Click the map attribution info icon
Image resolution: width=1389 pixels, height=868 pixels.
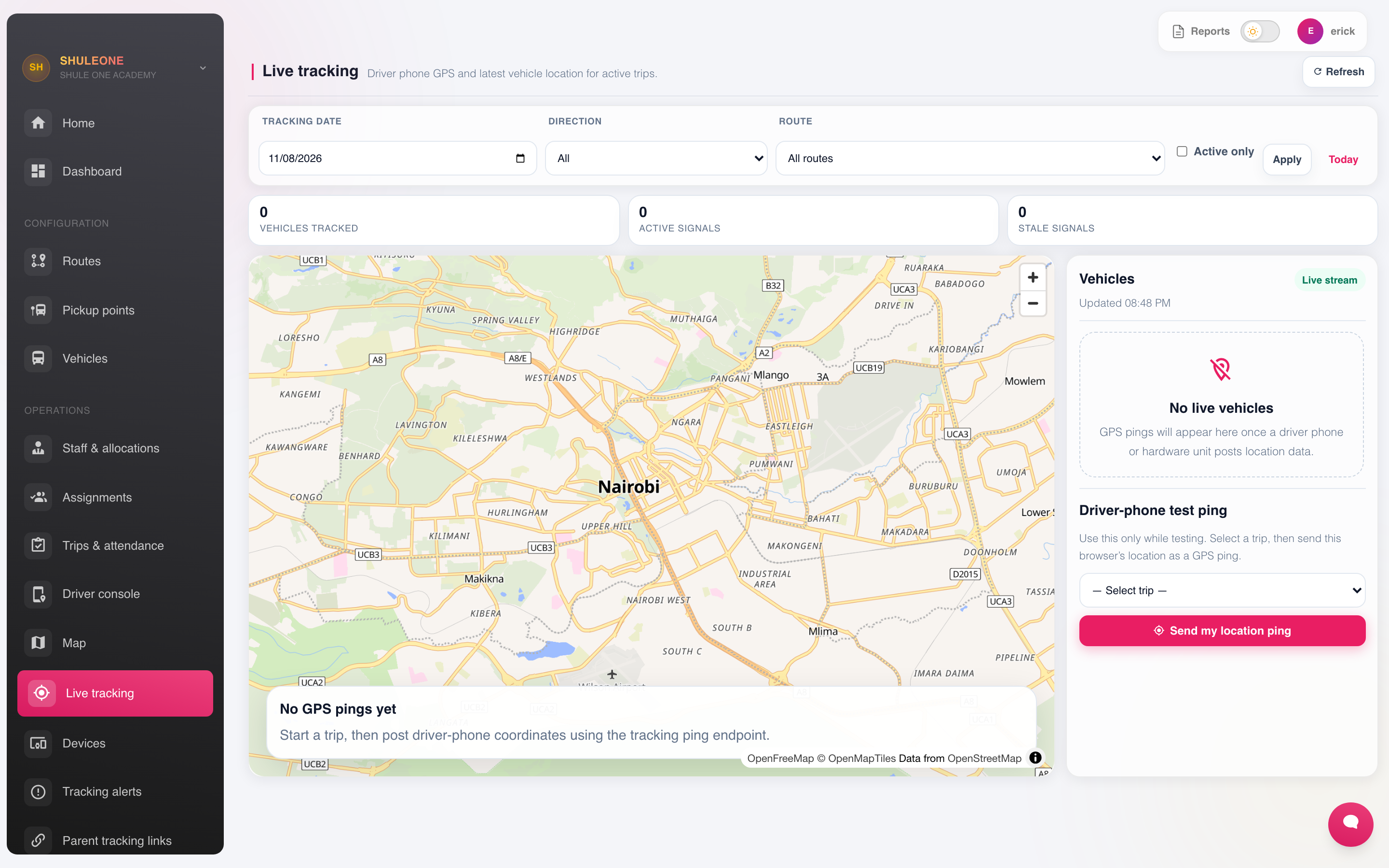(1035, 758)
